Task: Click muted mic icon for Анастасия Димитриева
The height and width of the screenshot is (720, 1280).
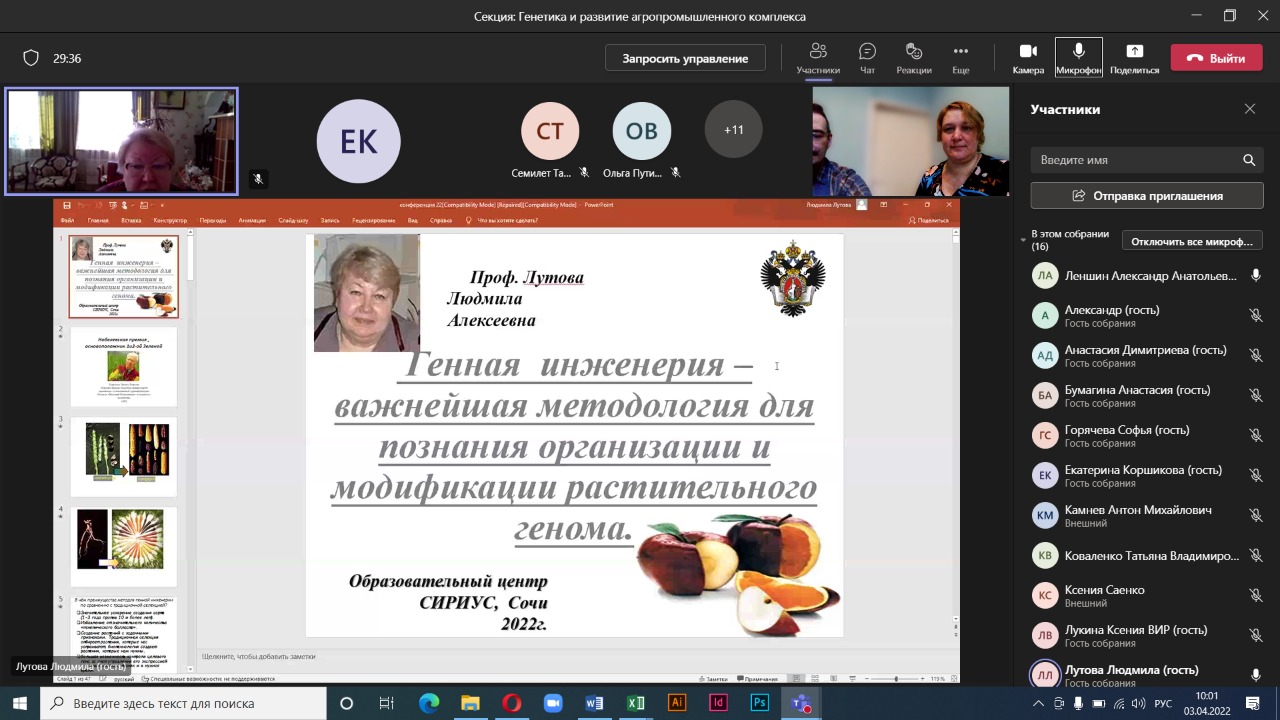Action: pyautogui.click(x=1255, y=355)
